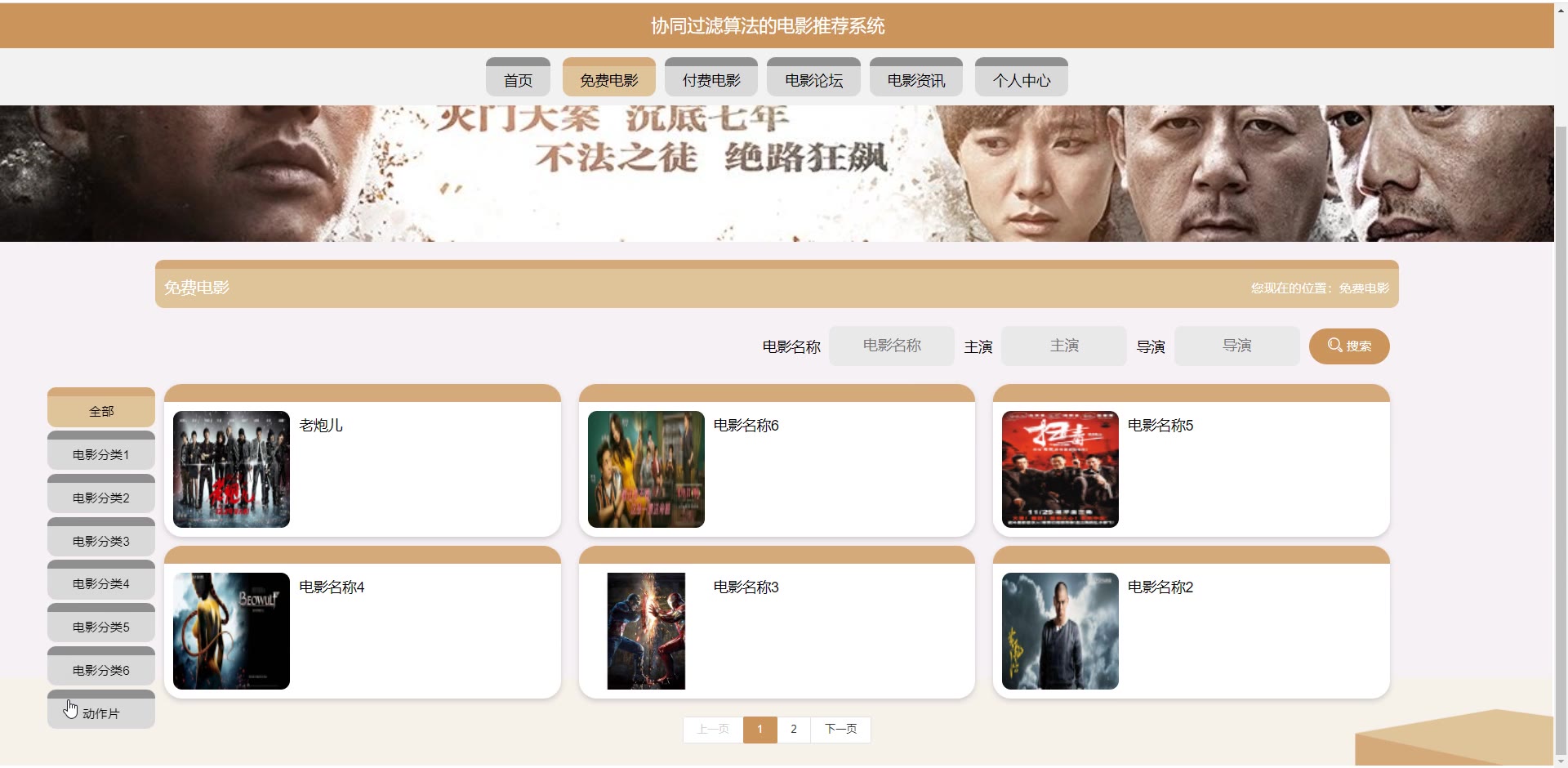Image resolution: width=1568 pixels, height=768 pixels.
Task: Open the 电影名称6 poster thumbnail
Action: coord(646,469)
